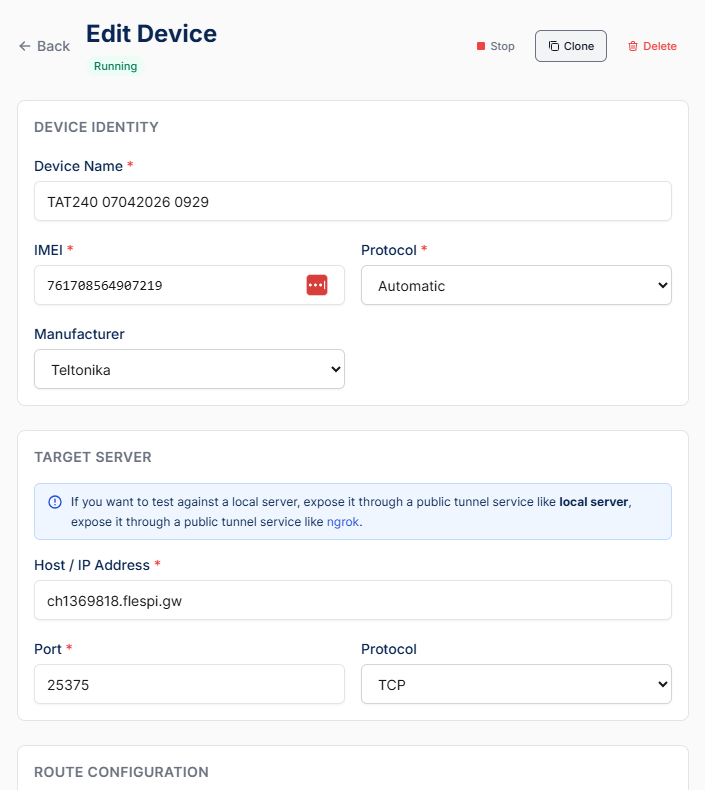705x790 pixels.
Task: Focus the Device Name text field
Action: [x=352, y=201]
